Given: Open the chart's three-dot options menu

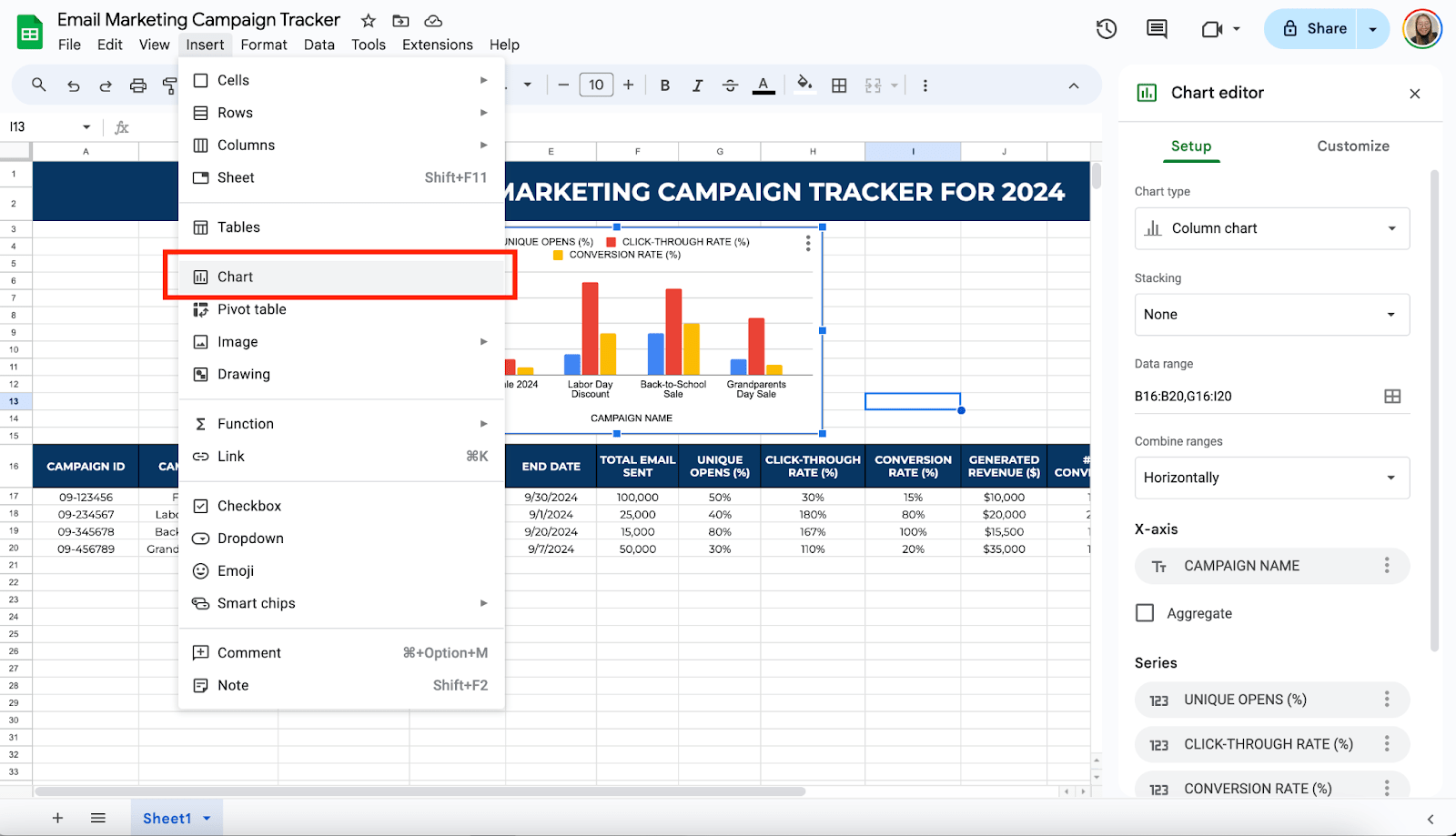Looking at the screenshot, I should pyautogui.click(x=808, y=243).
